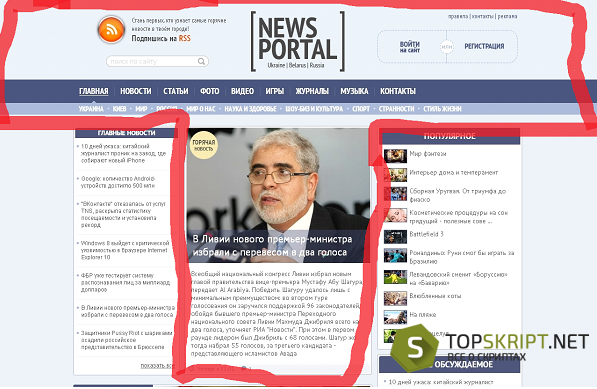Click the search magnifier icon
Viewport: 597px width, 389px height.
[x=201, y=61]
